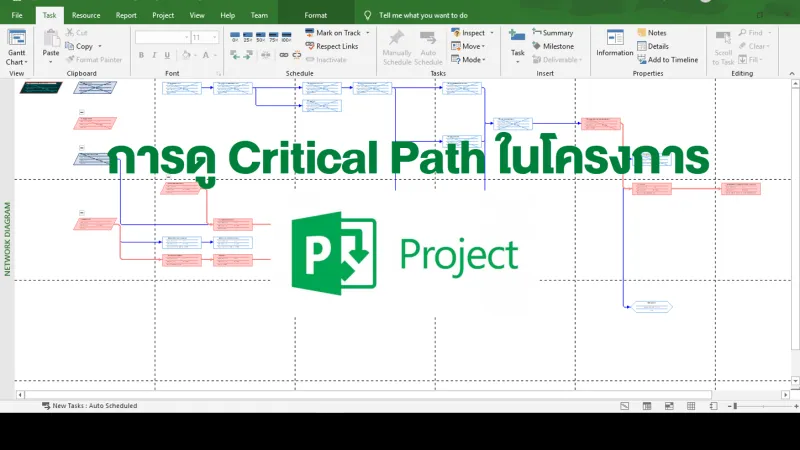Open the font size dropdown
Image resolution: width=800 pixels, height=450 pixels.
pos(214,37)
